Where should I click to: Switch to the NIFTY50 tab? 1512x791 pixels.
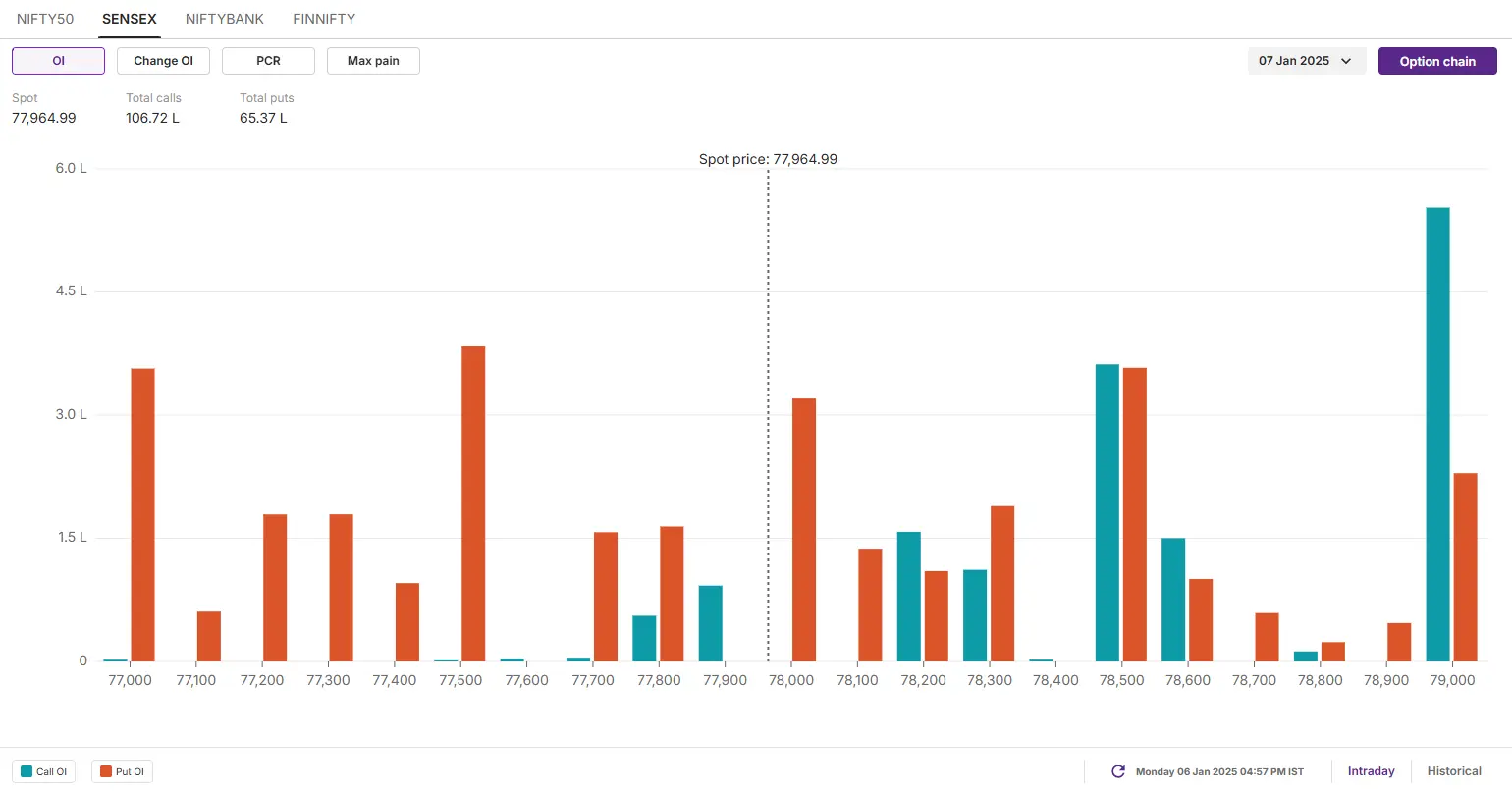pos(45,19)
